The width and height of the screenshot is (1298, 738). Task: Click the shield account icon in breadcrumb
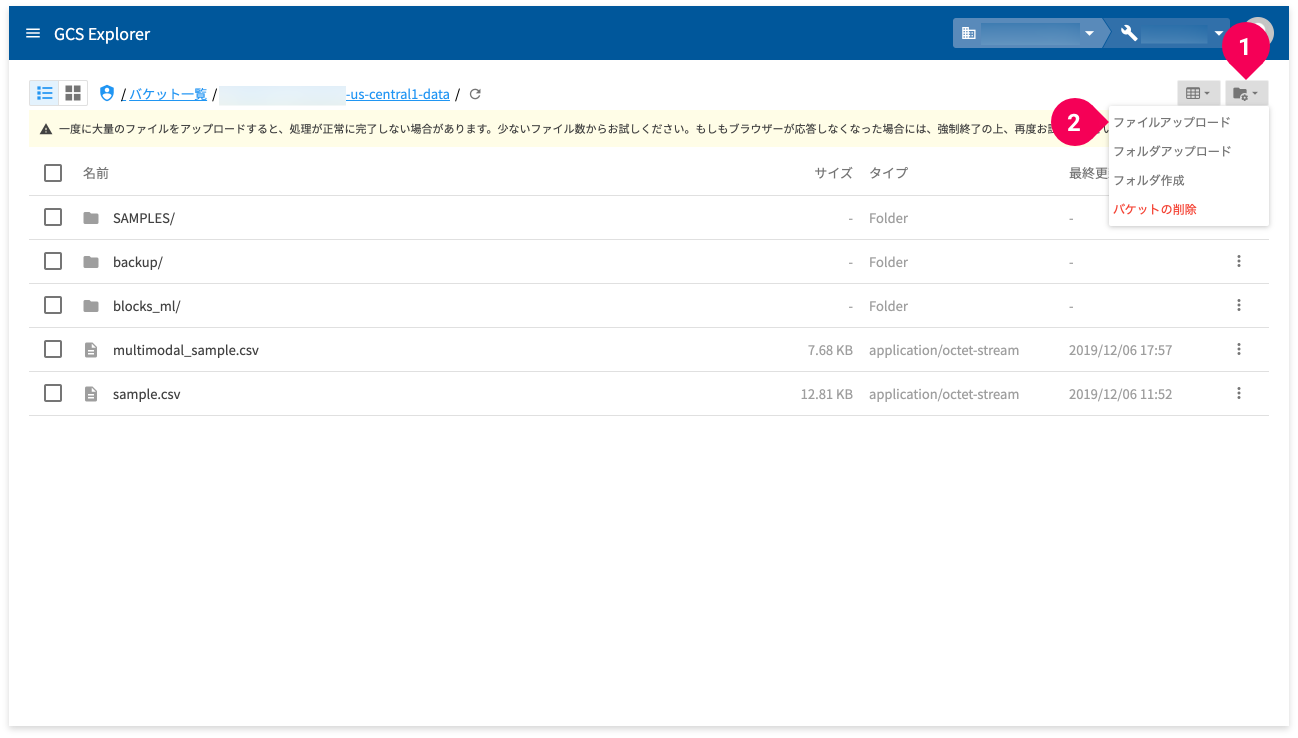107,93
